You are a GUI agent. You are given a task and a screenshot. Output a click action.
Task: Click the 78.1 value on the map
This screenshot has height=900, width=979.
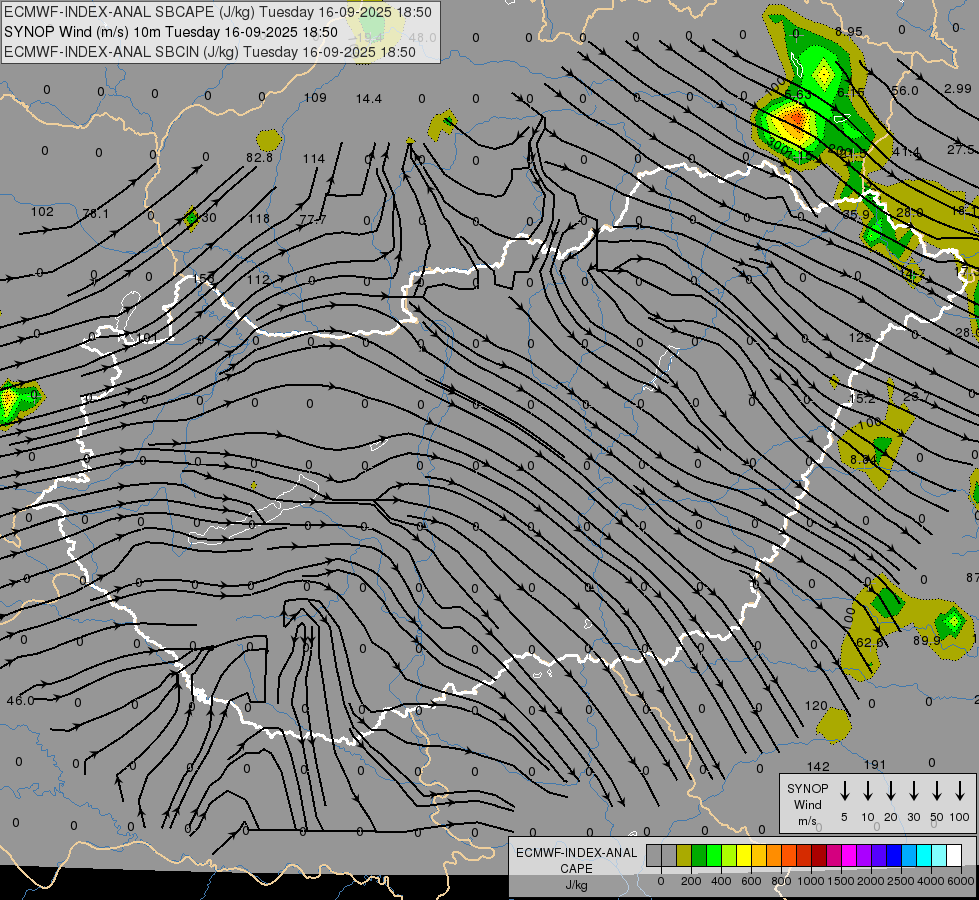(x=96, y=214)
